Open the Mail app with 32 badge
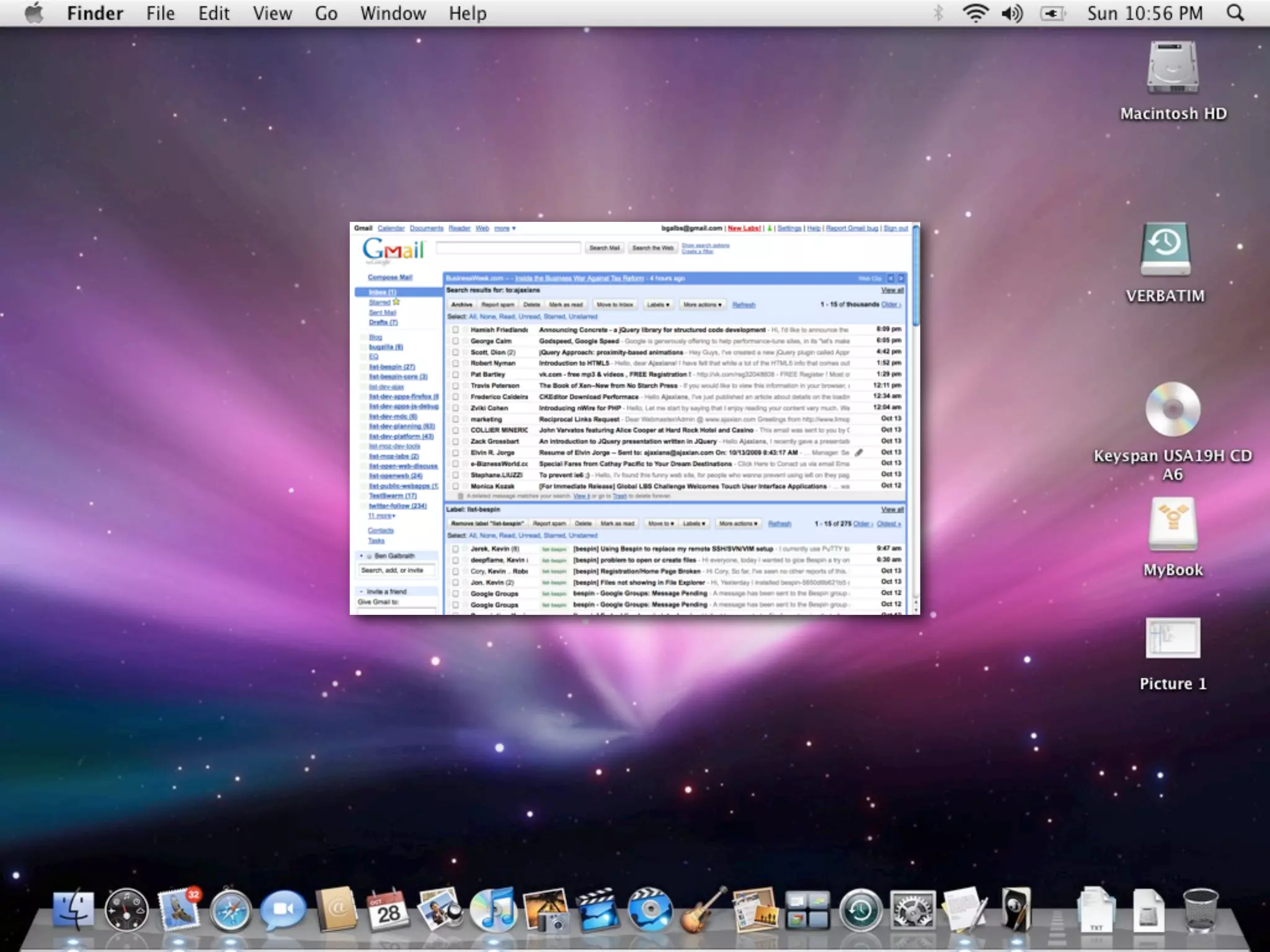1270x952 pixels. click(179, 910)
